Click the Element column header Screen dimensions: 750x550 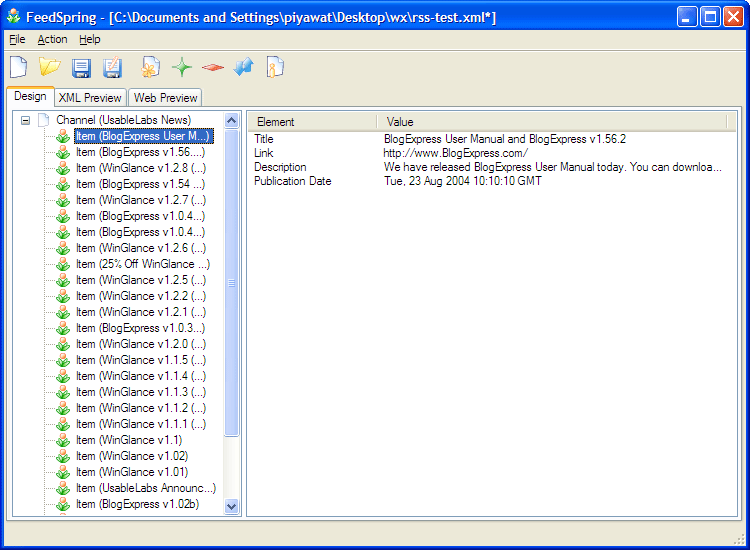312,122
